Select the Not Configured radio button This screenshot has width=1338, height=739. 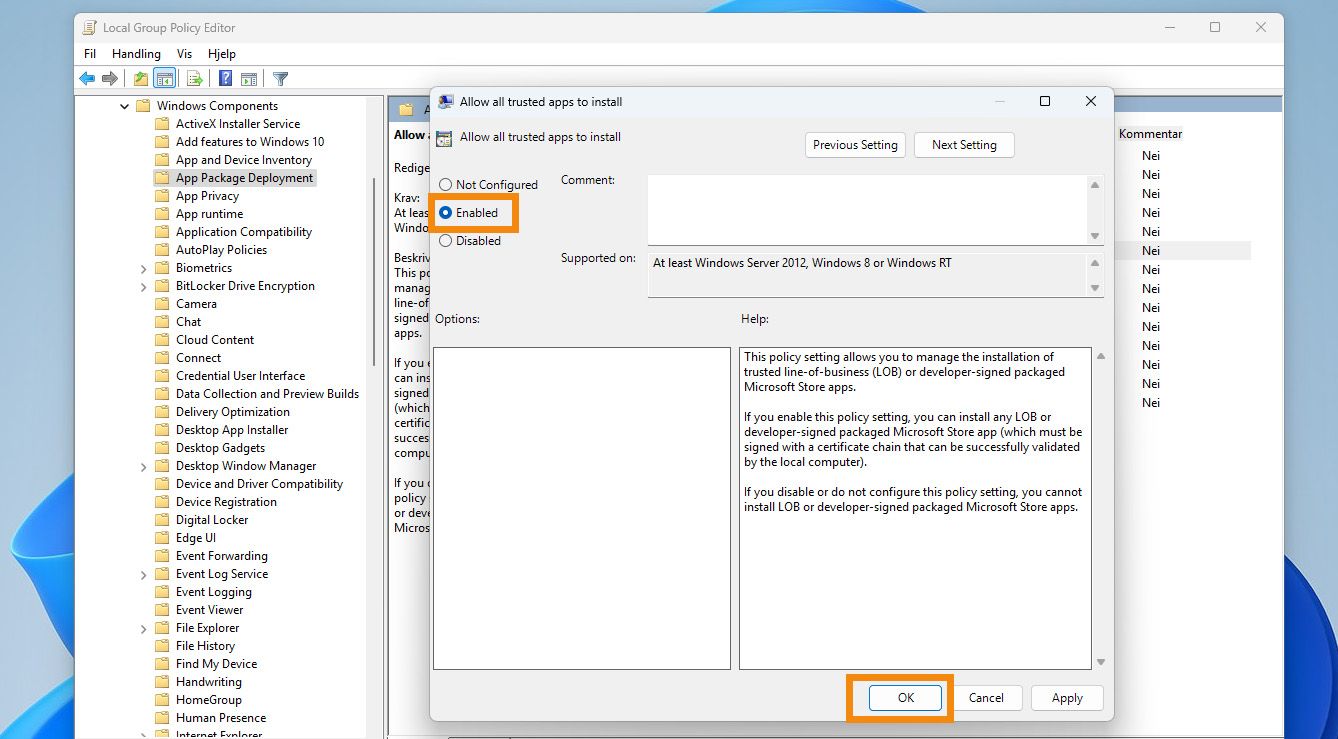[446, 185]
